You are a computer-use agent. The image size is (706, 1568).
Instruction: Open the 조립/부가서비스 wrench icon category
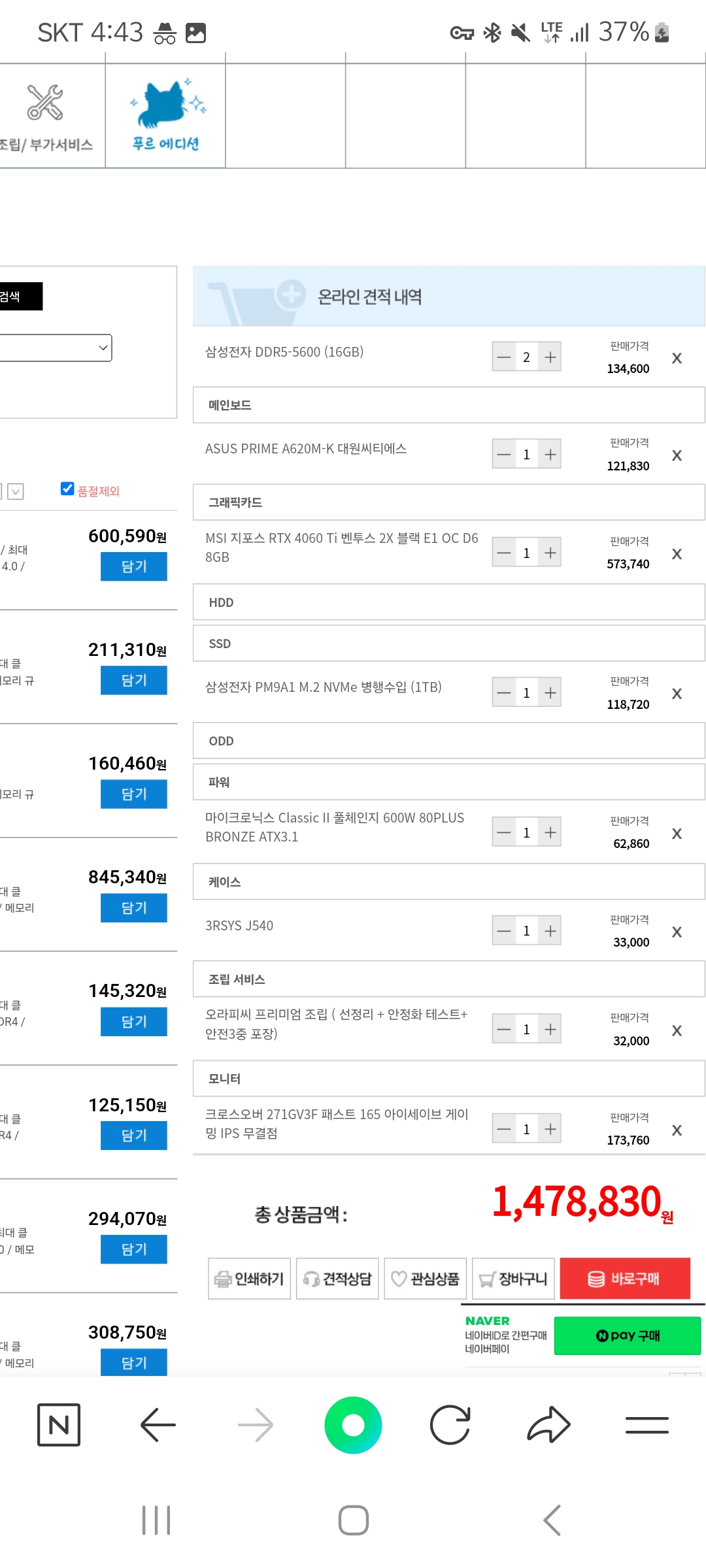[x=46, y=116]
